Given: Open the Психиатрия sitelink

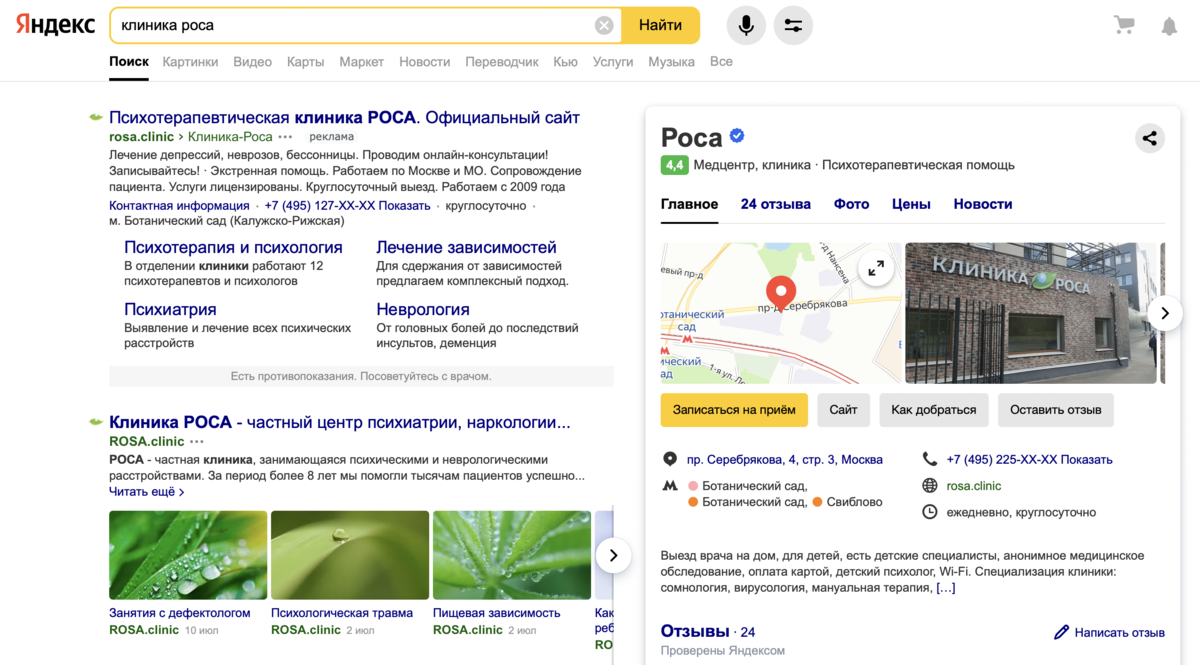Looking at the screenshot, I should tap(170, 309).
